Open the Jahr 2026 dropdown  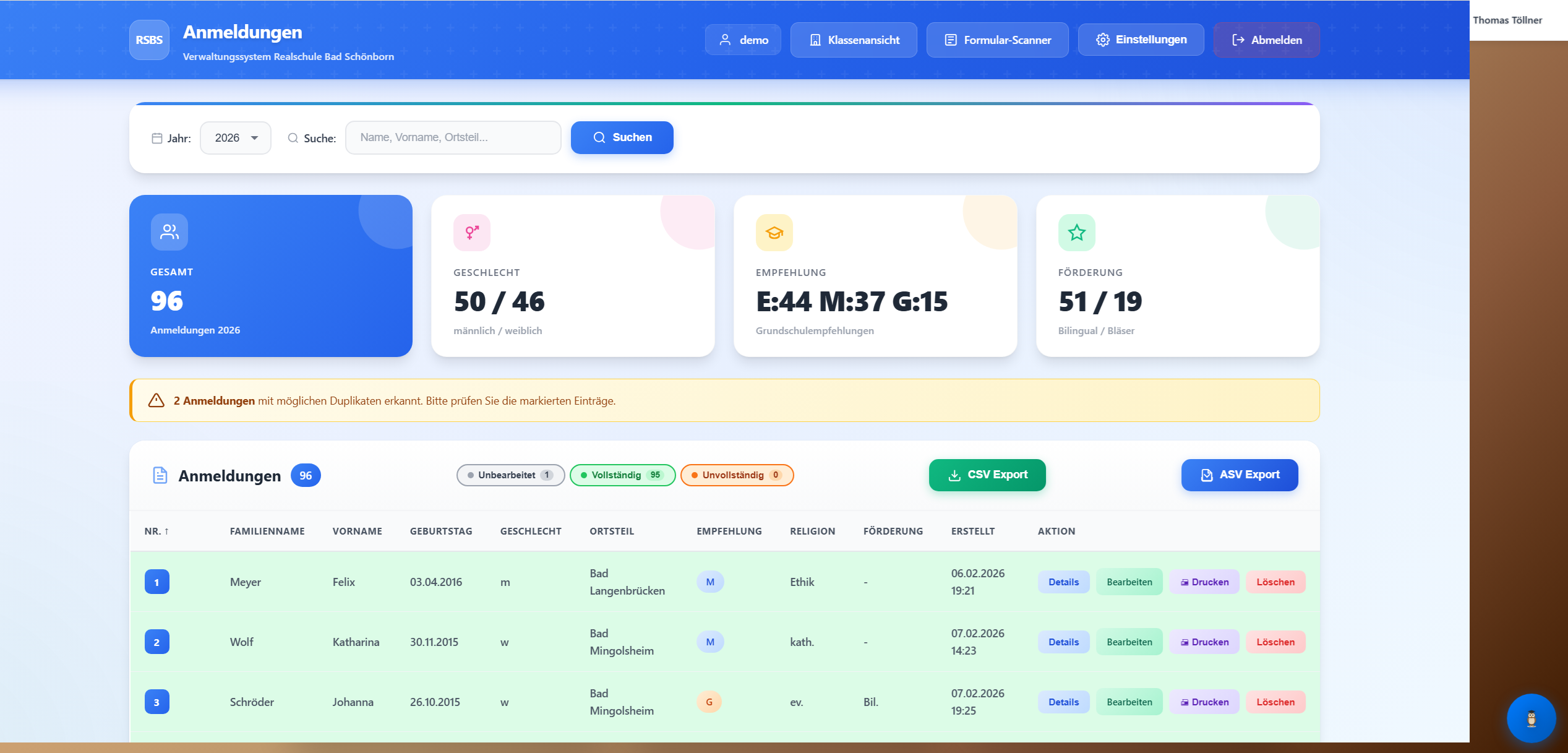click(x=236, y=138)
